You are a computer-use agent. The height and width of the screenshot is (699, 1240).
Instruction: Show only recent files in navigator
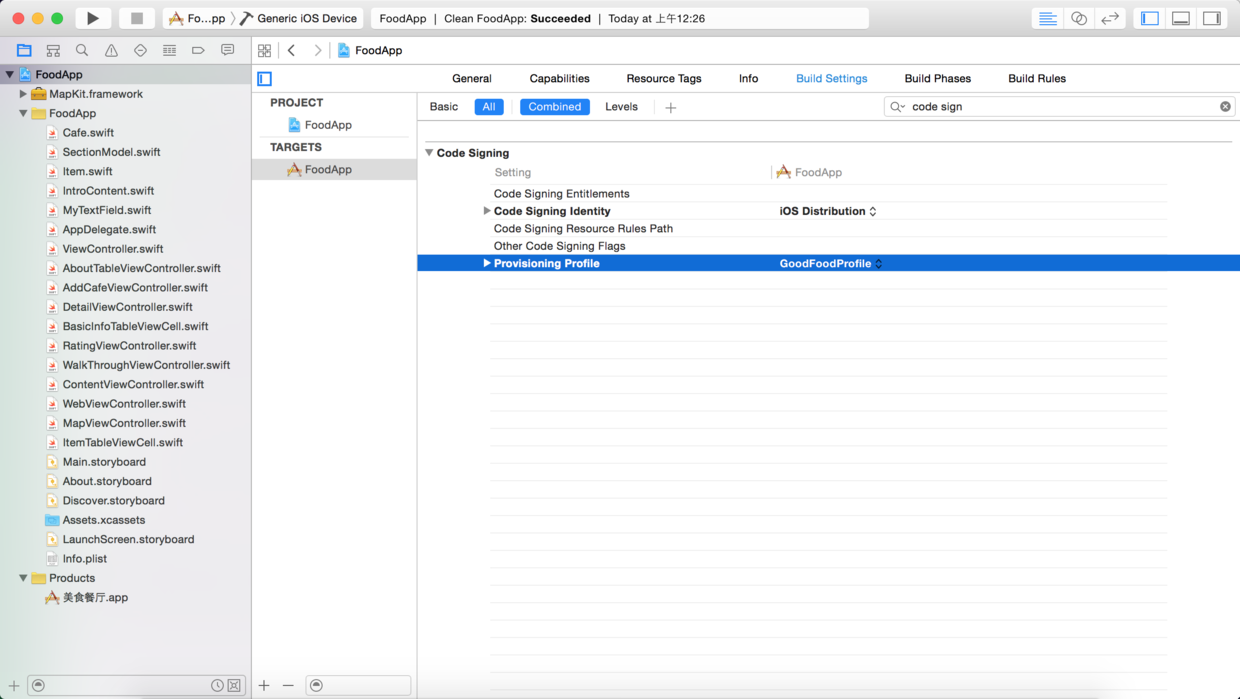pos(217,685)
